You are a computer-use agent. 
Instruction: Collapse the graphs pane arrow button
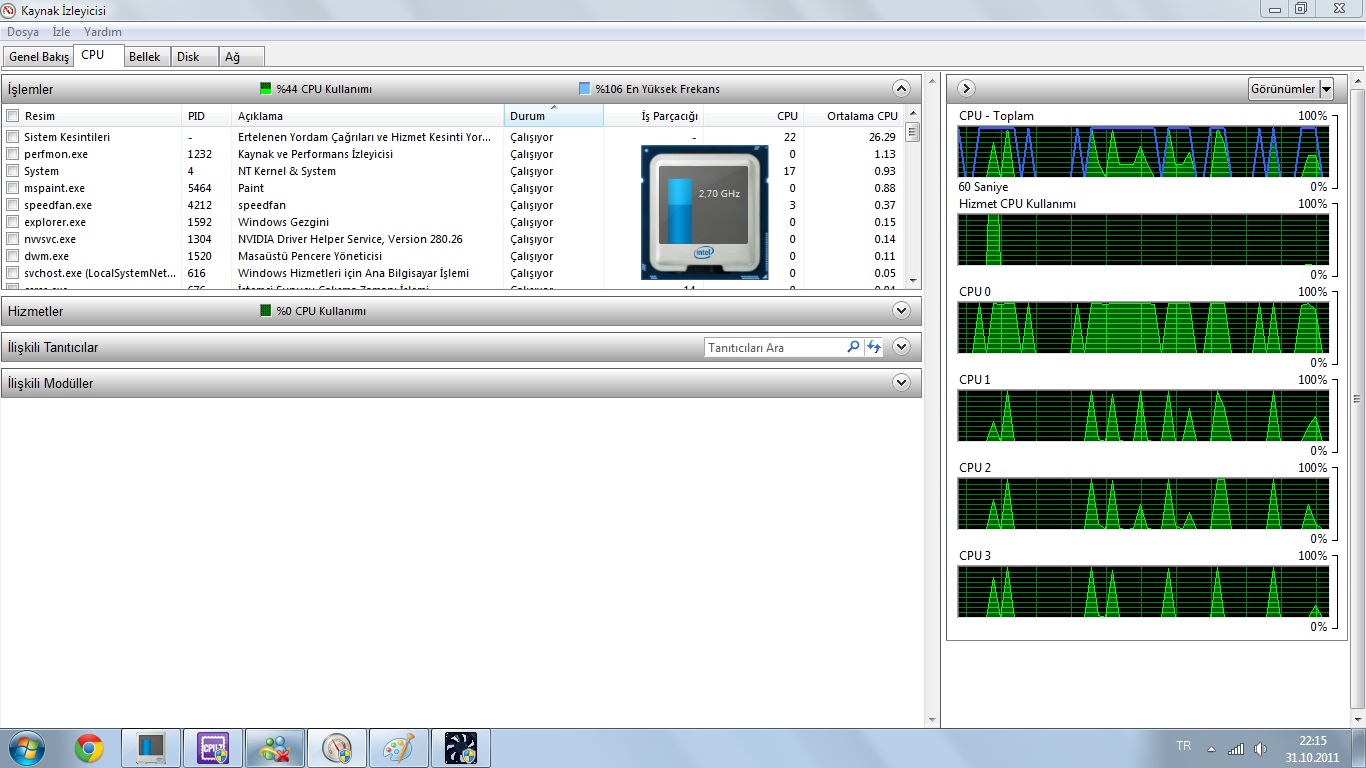(966, 88)
